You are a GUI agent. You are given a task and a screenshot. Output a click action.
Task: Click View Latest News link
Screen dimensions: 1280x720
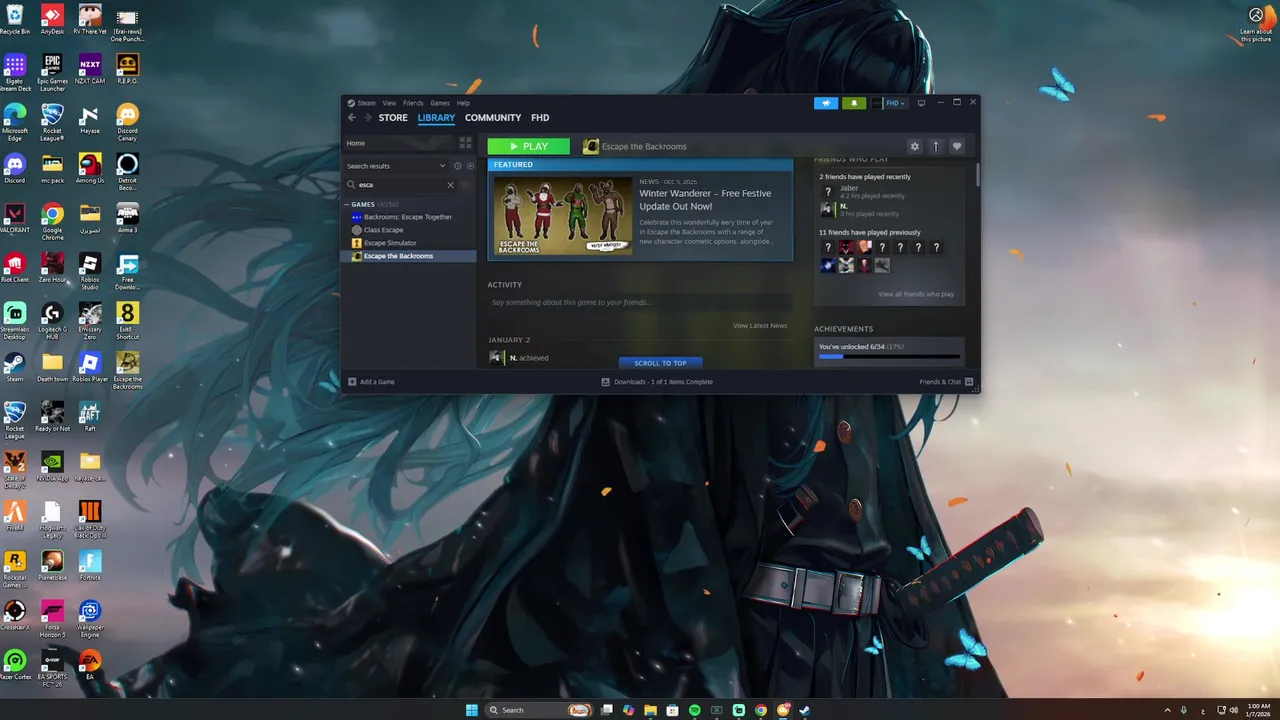[x=760, y=325]
